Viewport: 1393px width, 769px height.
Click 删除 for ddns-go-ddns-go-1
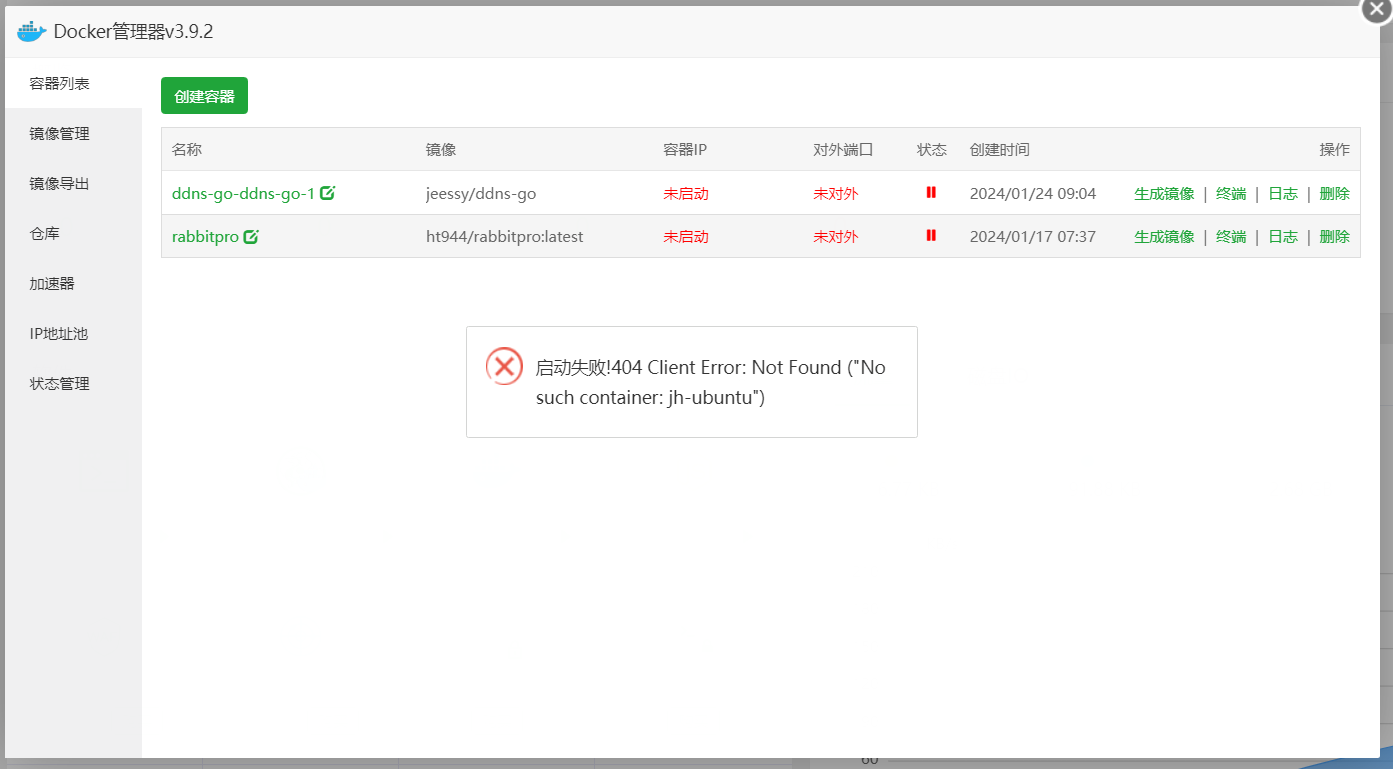1335,193
